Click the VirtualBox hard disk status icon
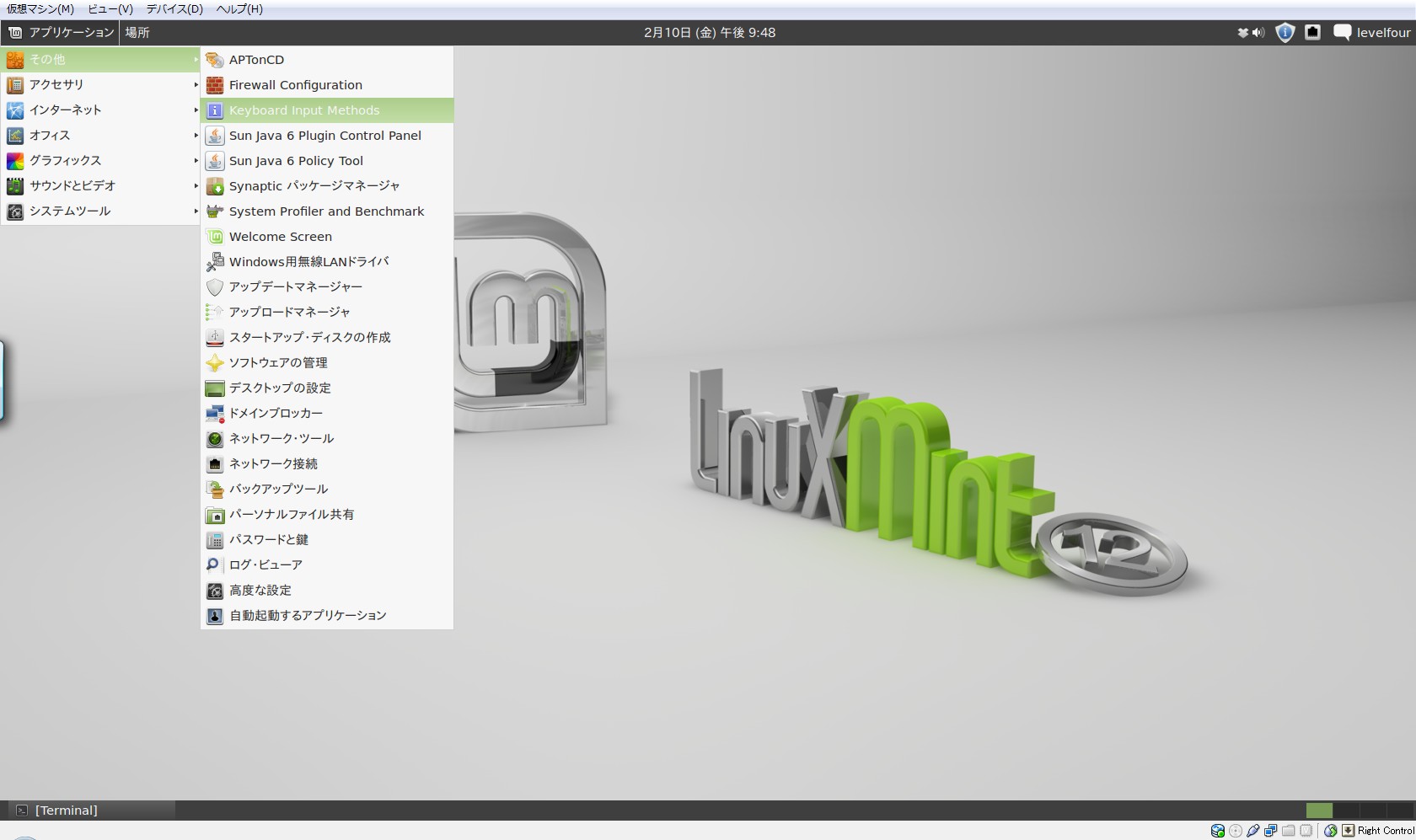Image resolution: width=1416 pixels, height=840 pixels. point(1218,831)
